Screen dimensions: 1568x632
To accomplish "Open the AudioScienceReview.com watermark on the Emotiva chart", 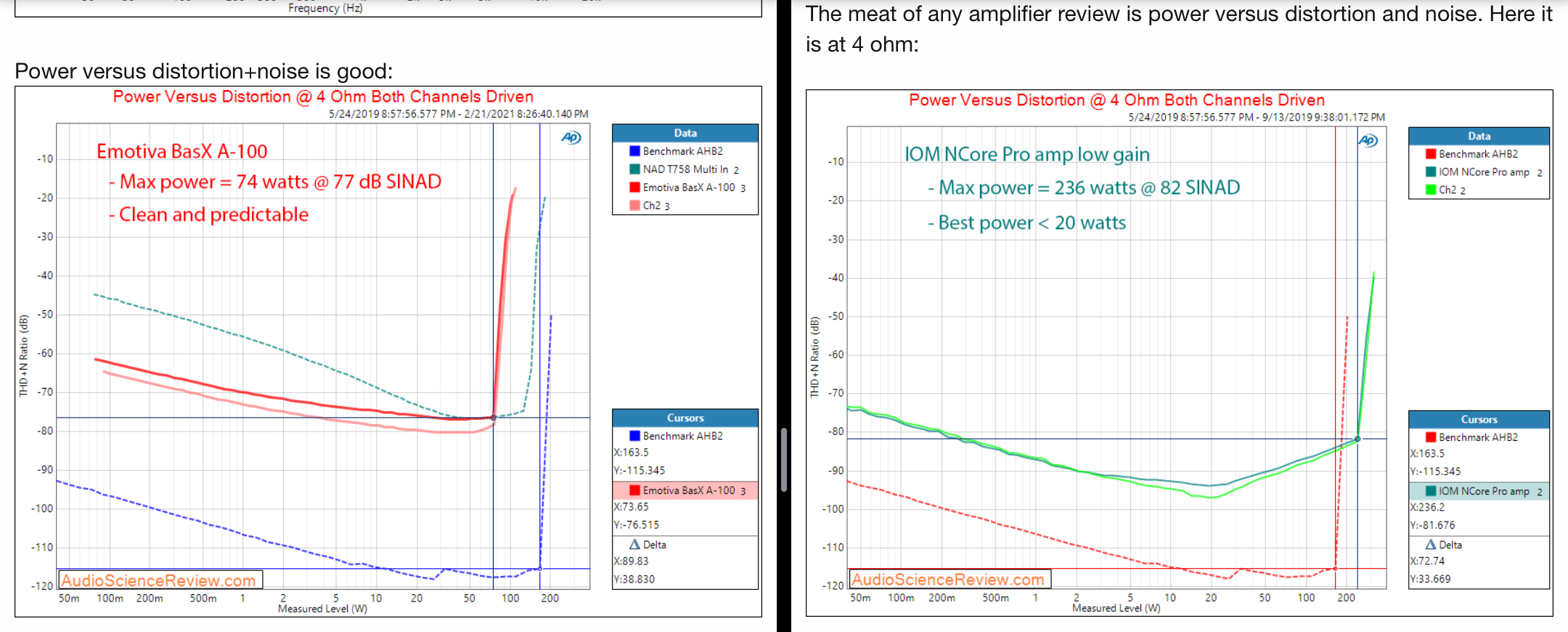I will point(158,580).
